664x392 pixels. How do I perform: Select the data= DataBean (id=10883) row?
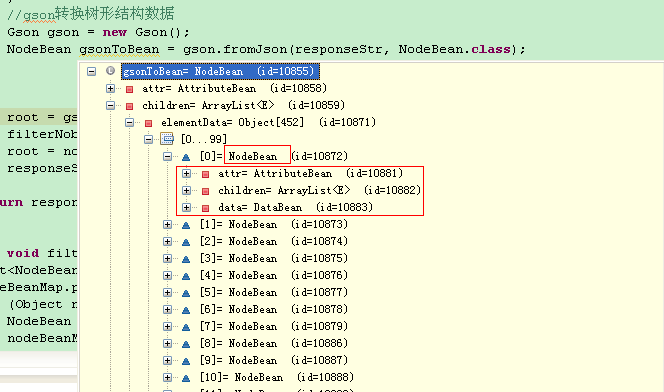(296, 207)
